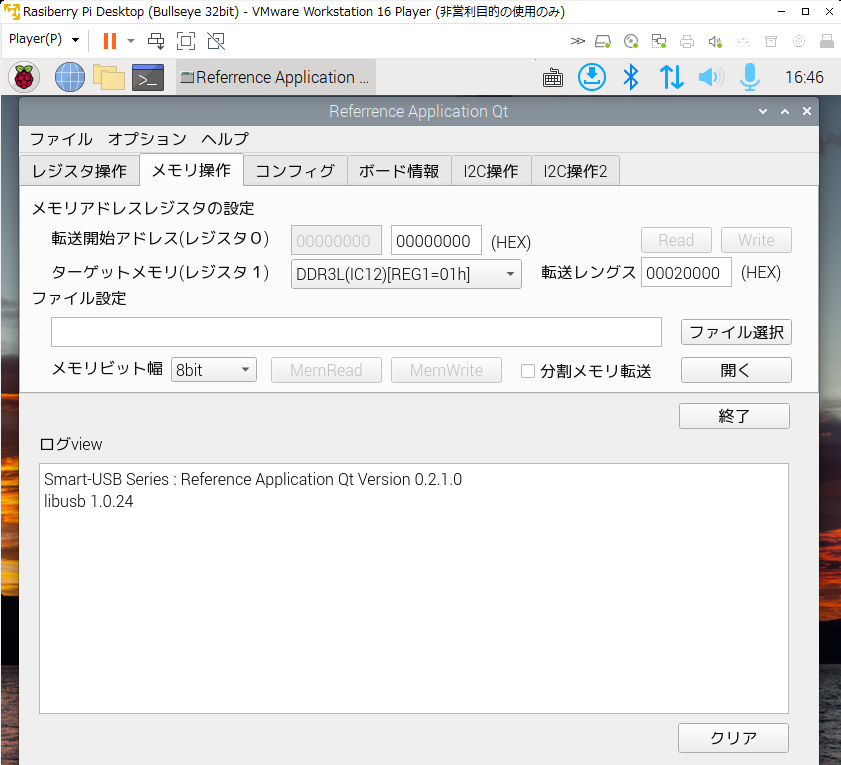The image size is (841, 765).
Task: Enable the 分割メモリ転送 checkbox
Action: pyautogui.click(x=528, y=371)
